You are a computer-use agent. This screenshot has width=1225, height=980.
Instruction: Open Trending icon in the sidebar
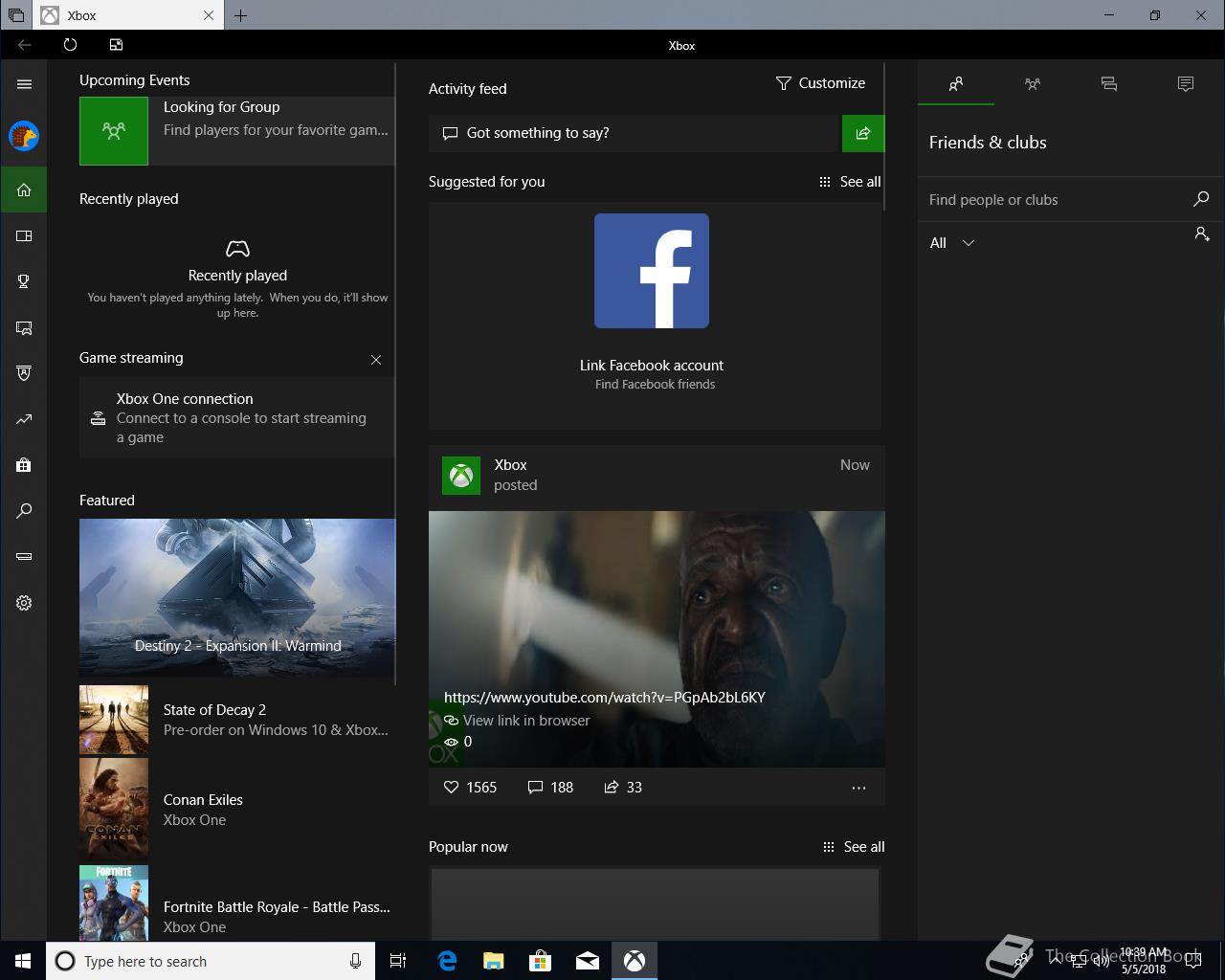tap(24, 419)
